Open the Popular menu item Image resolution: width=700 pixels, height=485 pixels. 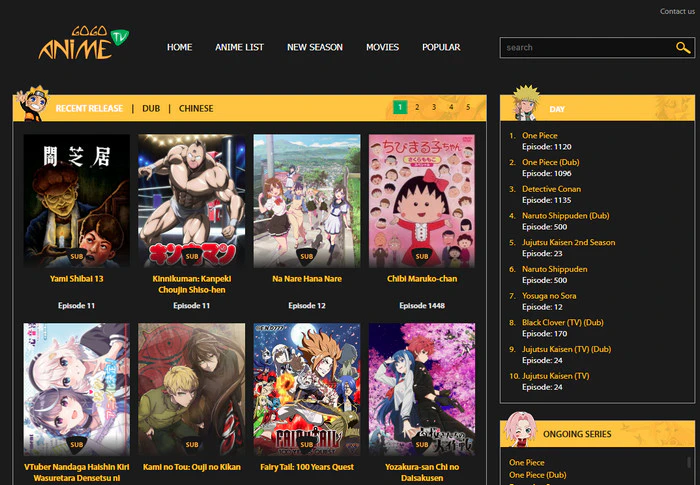(x=441, y=47)
